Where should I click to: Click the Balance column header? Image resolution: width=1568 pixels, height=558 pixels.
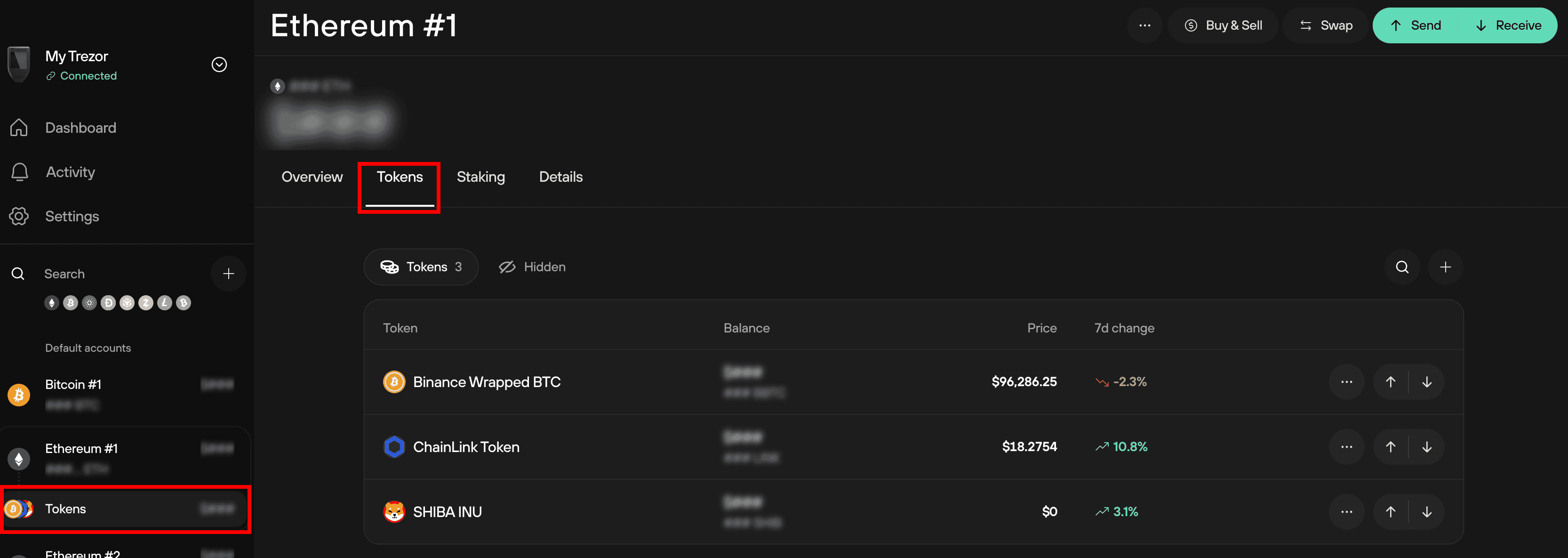point(746,328)
